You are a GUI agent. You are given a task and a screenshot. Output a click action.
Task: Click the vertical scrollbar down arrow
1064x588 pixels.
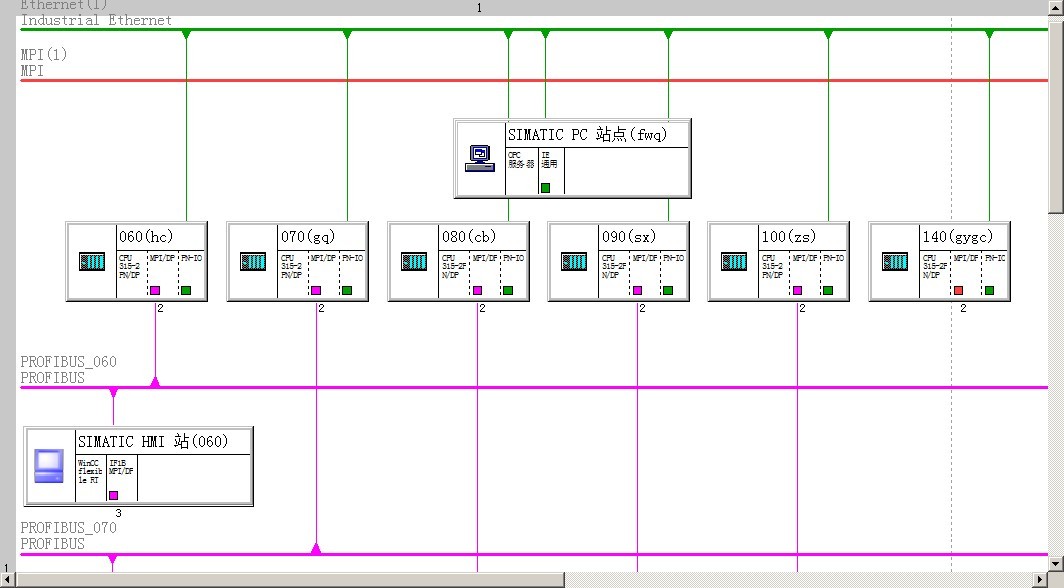(1057, 564)
